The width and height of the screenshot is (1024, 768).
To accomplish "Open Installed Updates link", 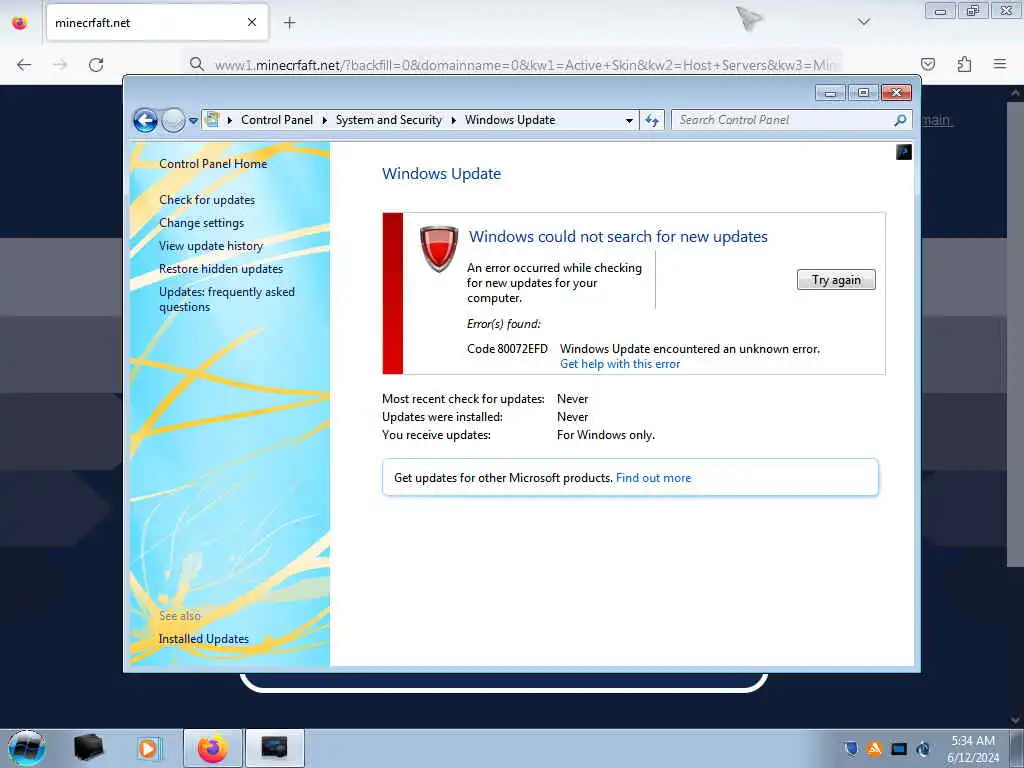I will (204, 639).
